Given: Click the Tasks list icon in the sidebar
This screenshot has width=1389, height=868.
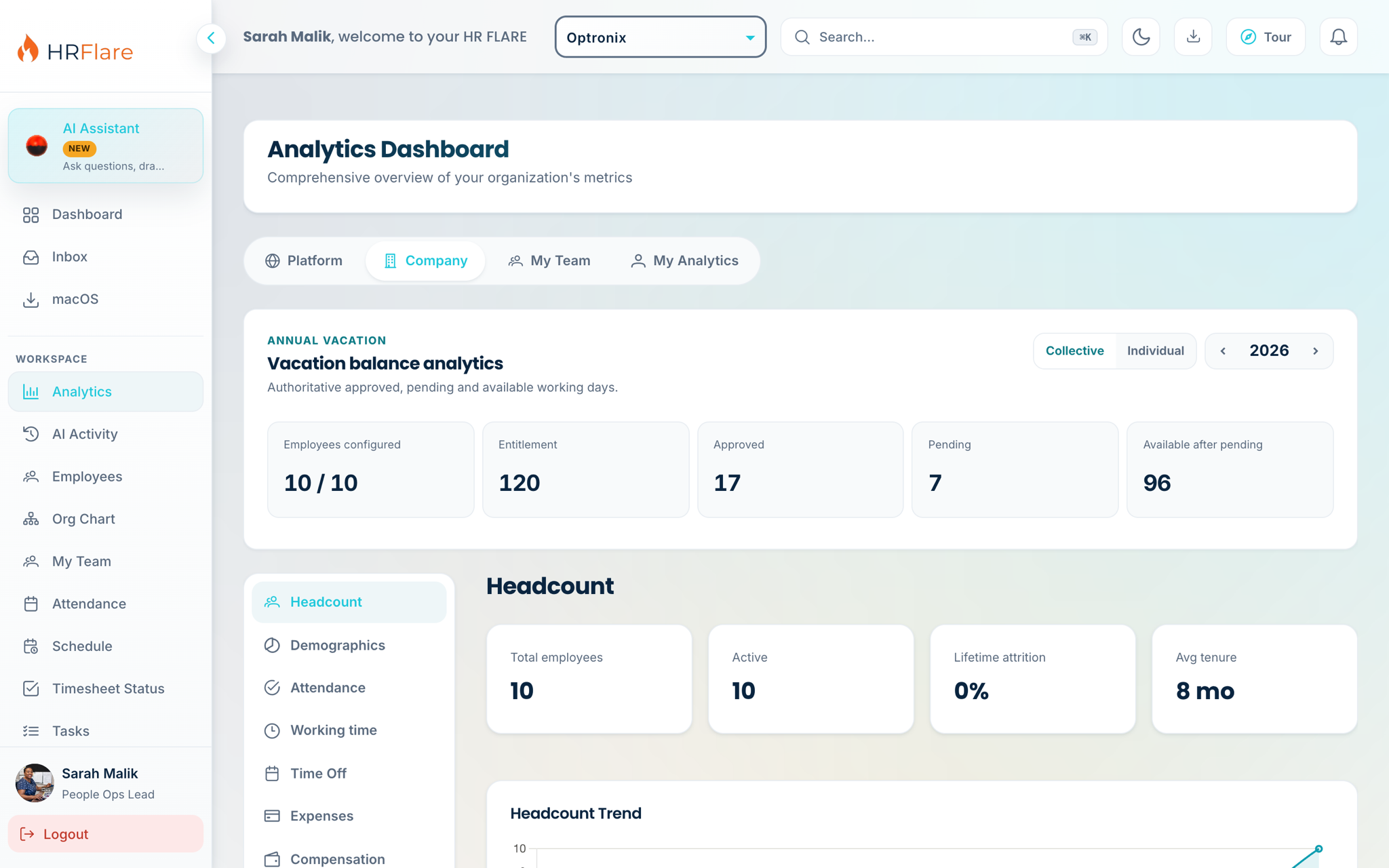Looking at the screenshot, I should tap(31, 731).
